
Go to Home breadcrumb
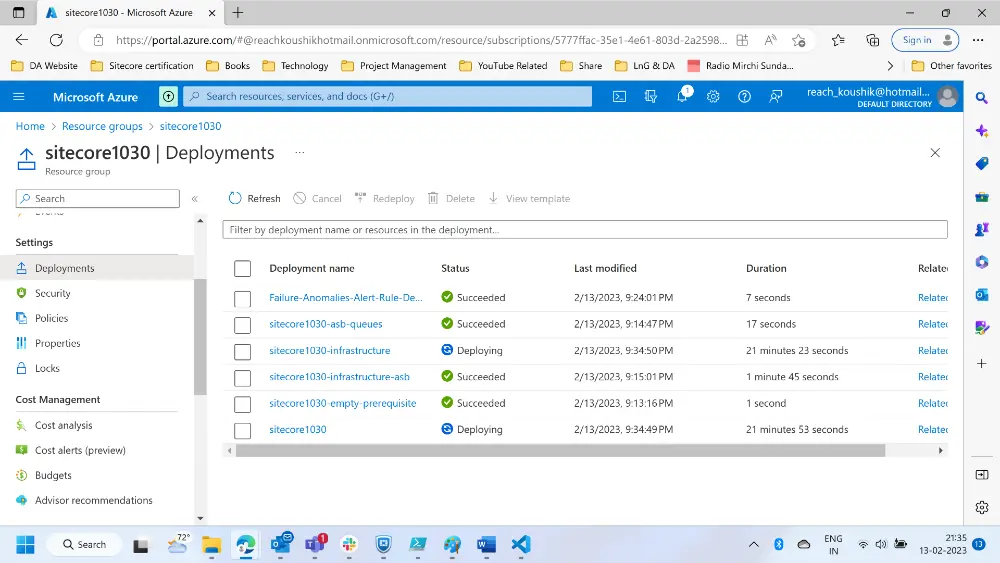(x=30, y=126)
